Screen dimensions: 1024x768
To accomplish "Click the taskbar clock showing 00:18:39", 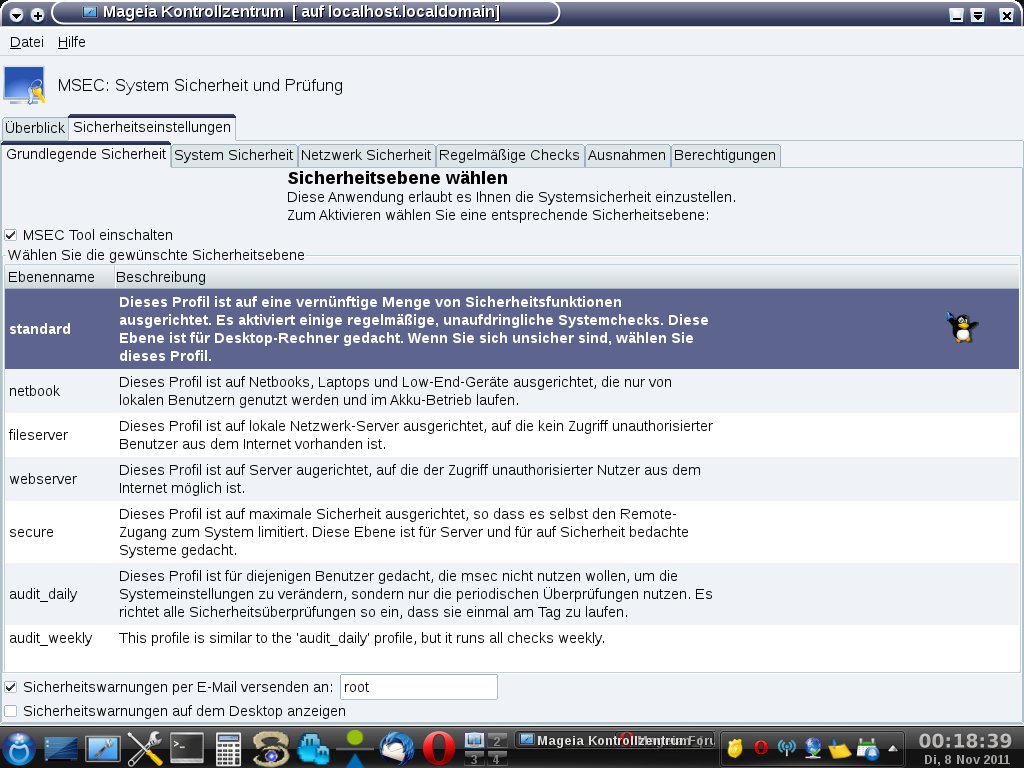I will point(965,741).
